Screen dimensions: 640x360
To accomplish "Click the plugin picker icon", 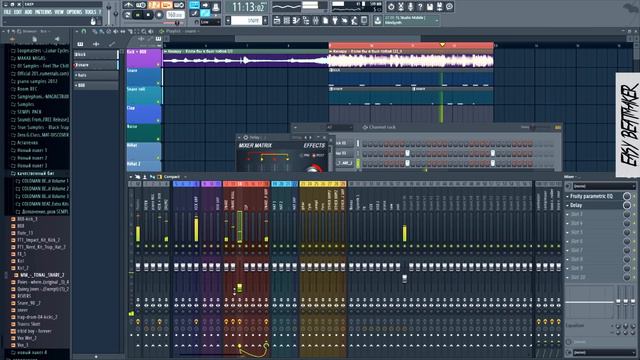I will pyautogui.click(x=335, y=20).
